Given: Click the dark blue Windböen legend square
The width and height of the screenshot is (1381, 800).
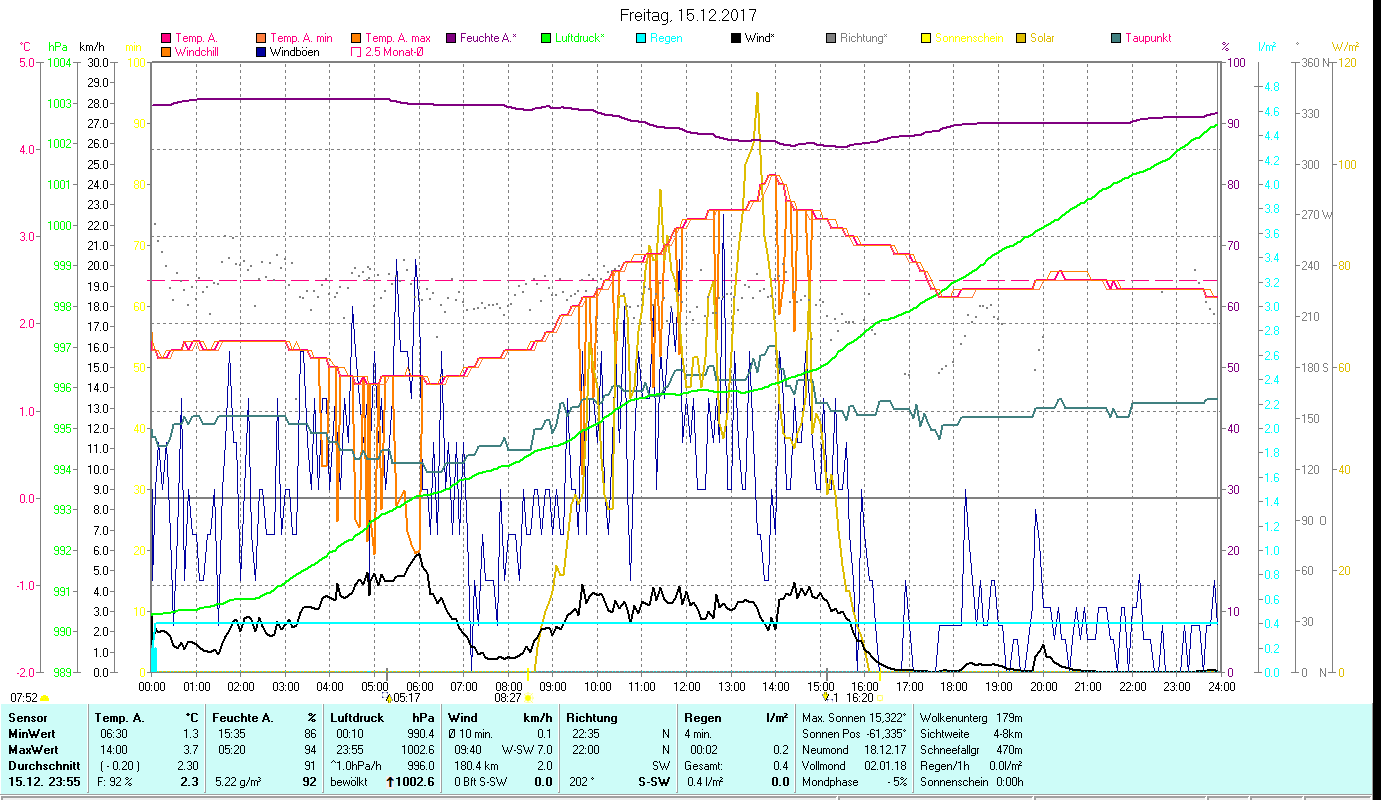Looking at the screenshot, I should 261,52.
